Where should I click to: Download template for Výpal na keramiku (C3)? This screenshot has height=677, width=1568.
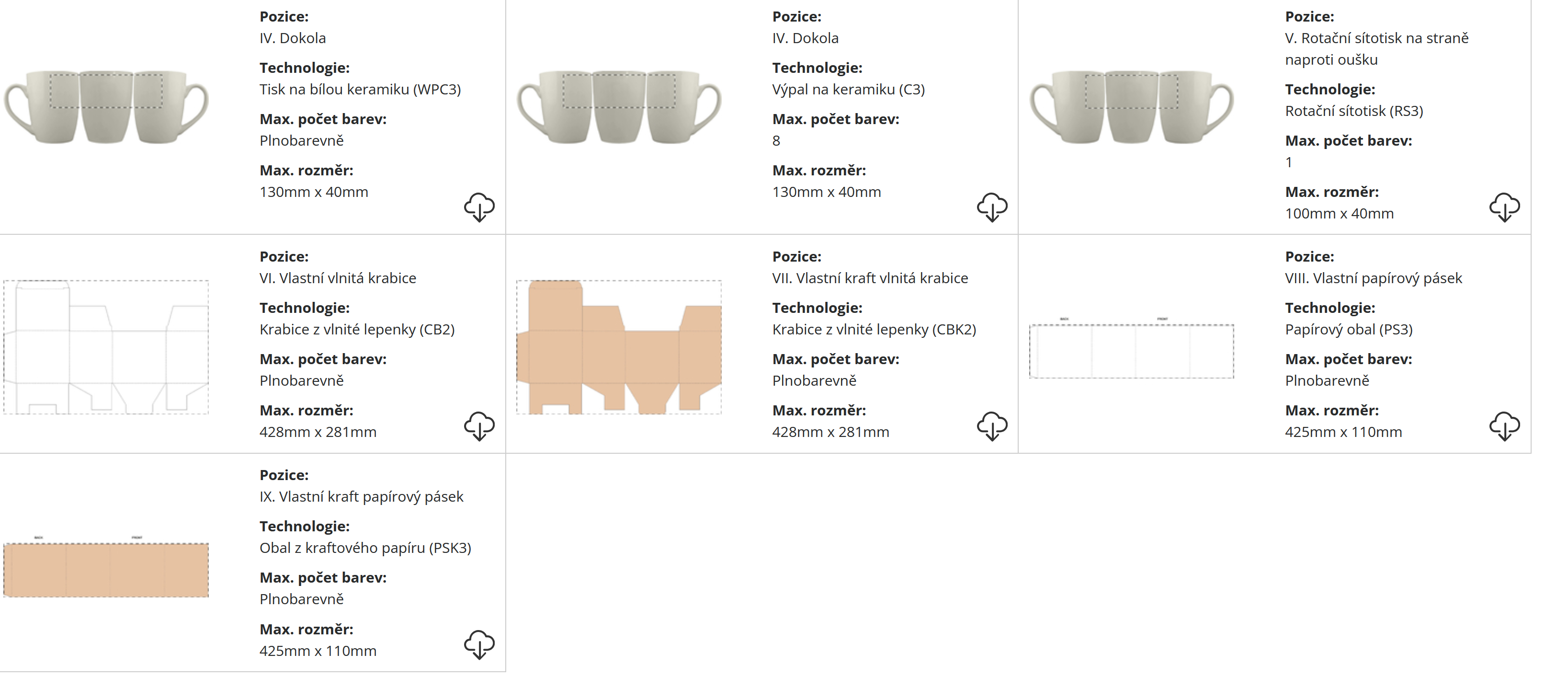click(991, 207)
